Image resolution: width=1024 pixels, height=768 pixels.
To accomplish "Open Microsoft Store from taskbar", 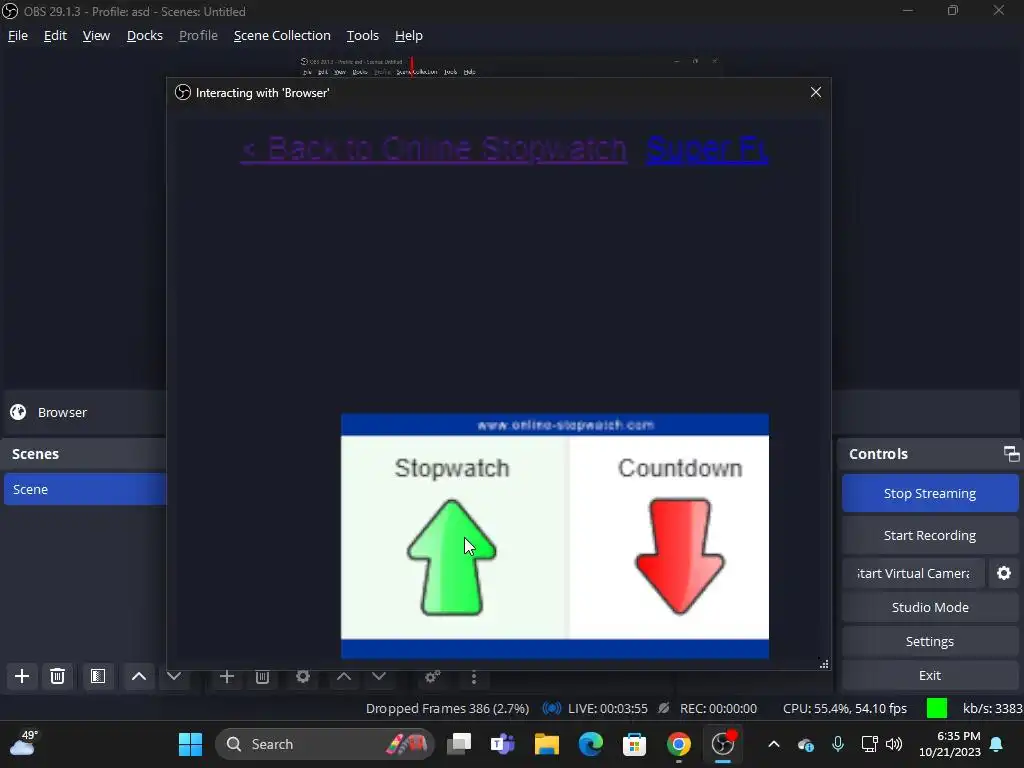I will pyautogui.click(x=634, y=744).
